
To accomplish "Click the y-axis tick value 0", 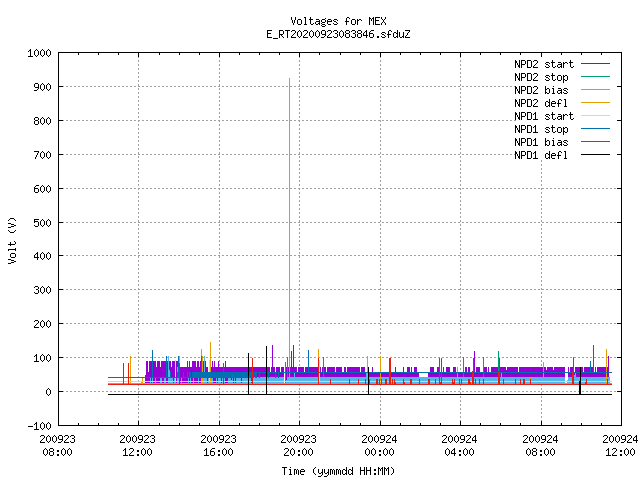I will (x=49, y=392).
